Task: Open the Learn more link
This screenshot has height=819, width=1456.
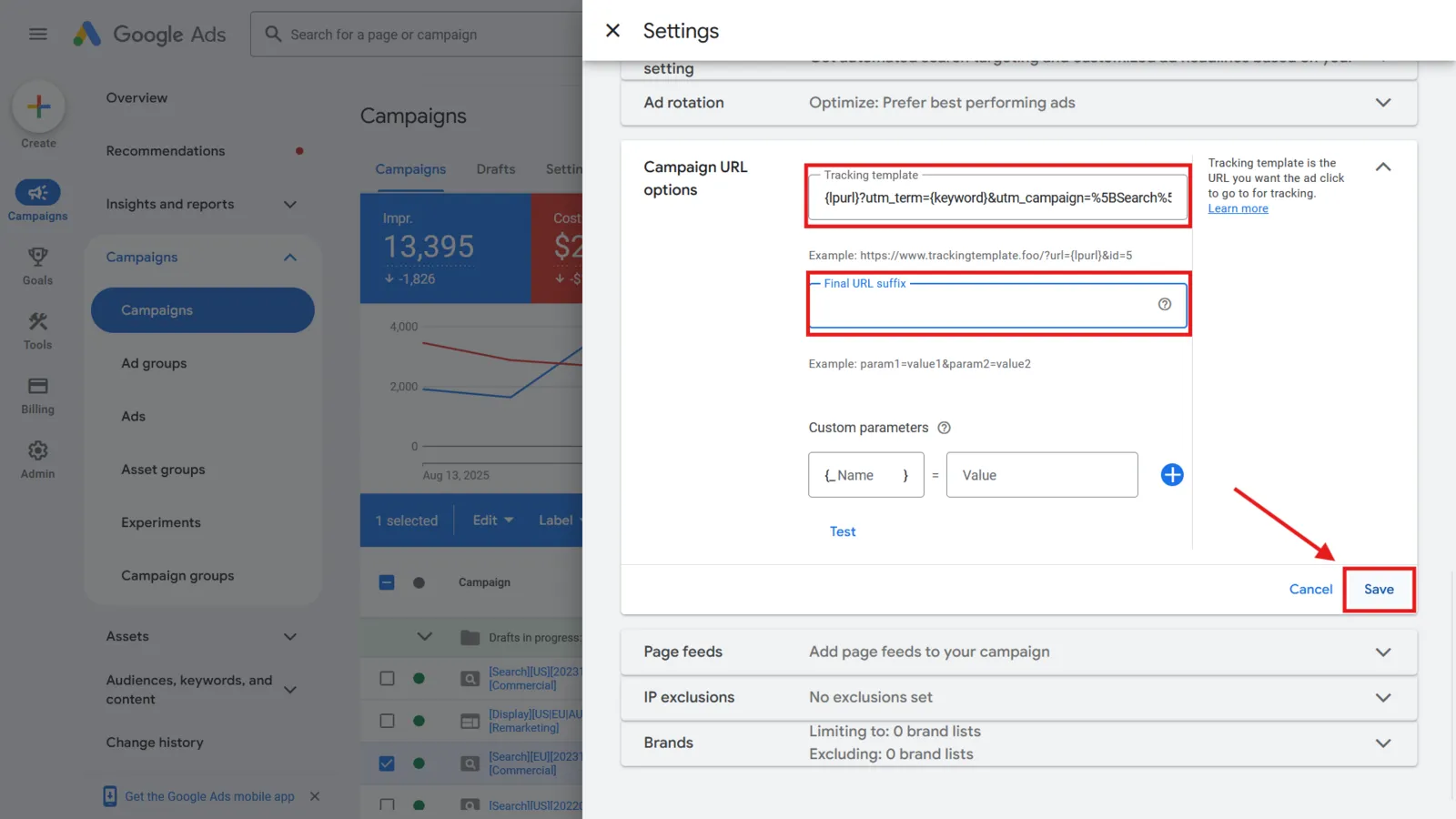Action: pyautogui.click(x=1238, y=208)
